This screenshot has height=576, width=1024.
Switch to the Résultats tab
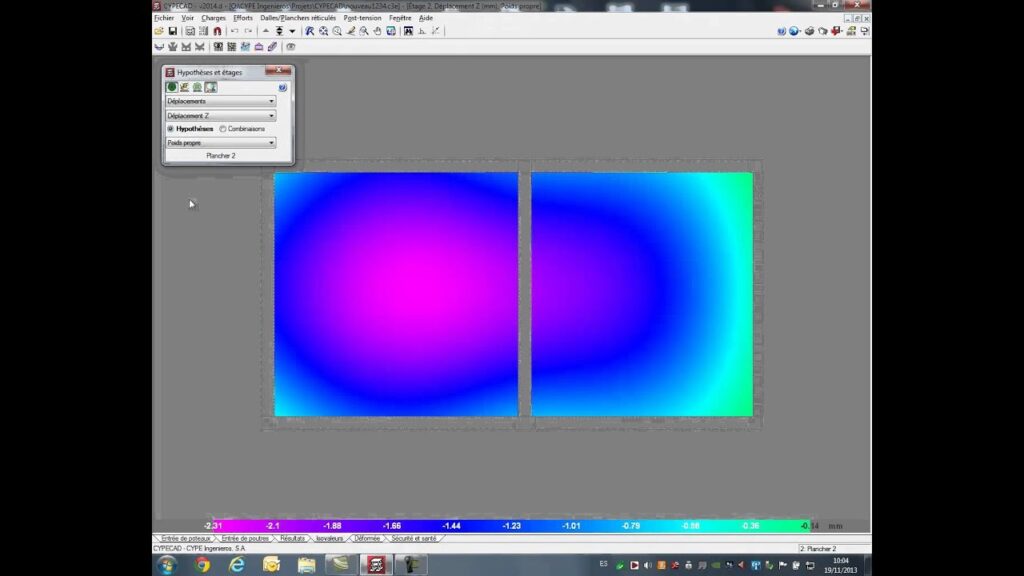point(293,538)
